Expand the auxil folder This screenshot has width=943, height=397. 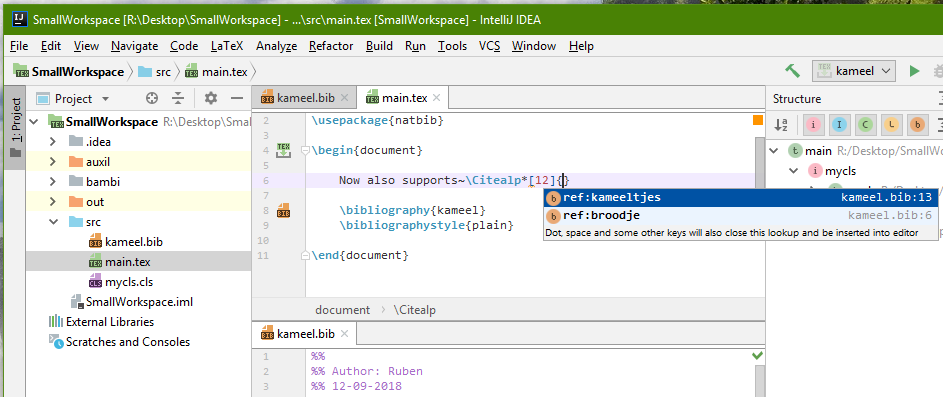click(x=53, y=162)
